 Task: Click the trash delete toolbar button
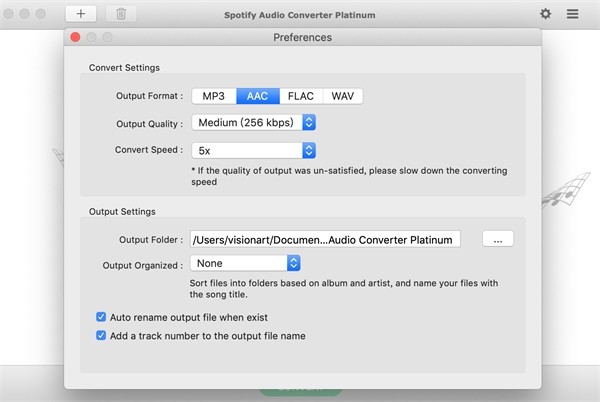point(121,14)
